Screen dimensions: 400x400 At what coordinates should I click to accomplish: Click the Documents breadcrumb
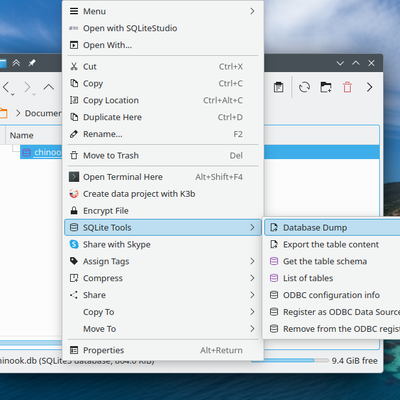pos(43,113)
